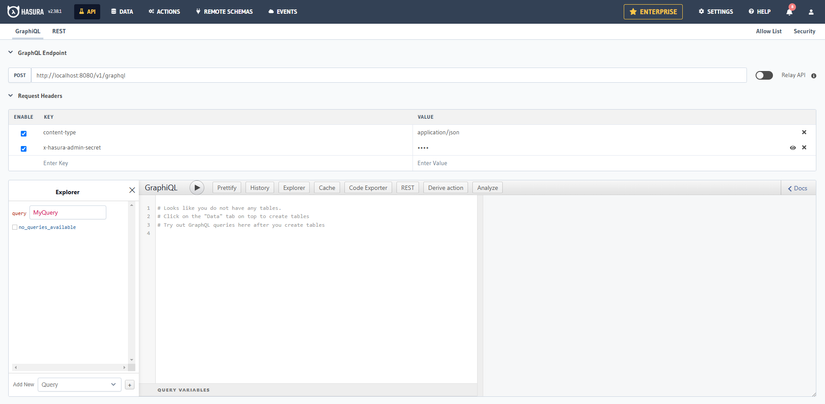Click the REST toolbar button
Image resolution: width=825 pixels, height=404 pixels.
pyautogui.click(x=408, y=188)
